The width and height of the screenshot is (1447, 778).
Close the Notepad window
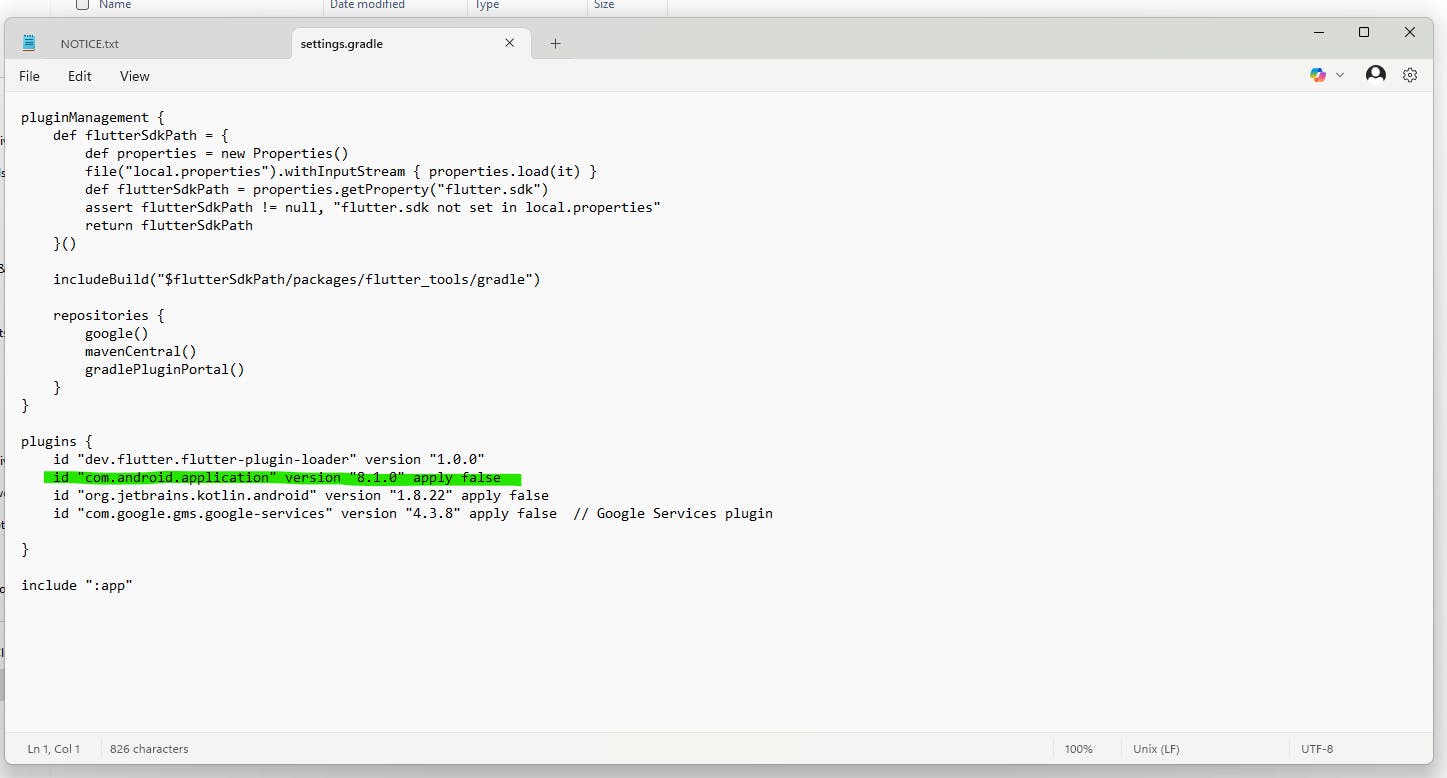point(1410,32)
